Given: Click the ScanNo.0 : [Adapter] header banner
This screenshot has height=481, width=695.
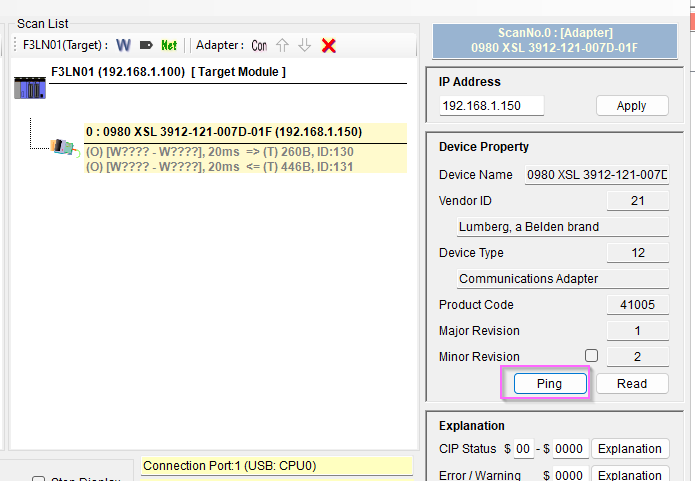Looking at the screenshot, I should click(x=554, y=40).
